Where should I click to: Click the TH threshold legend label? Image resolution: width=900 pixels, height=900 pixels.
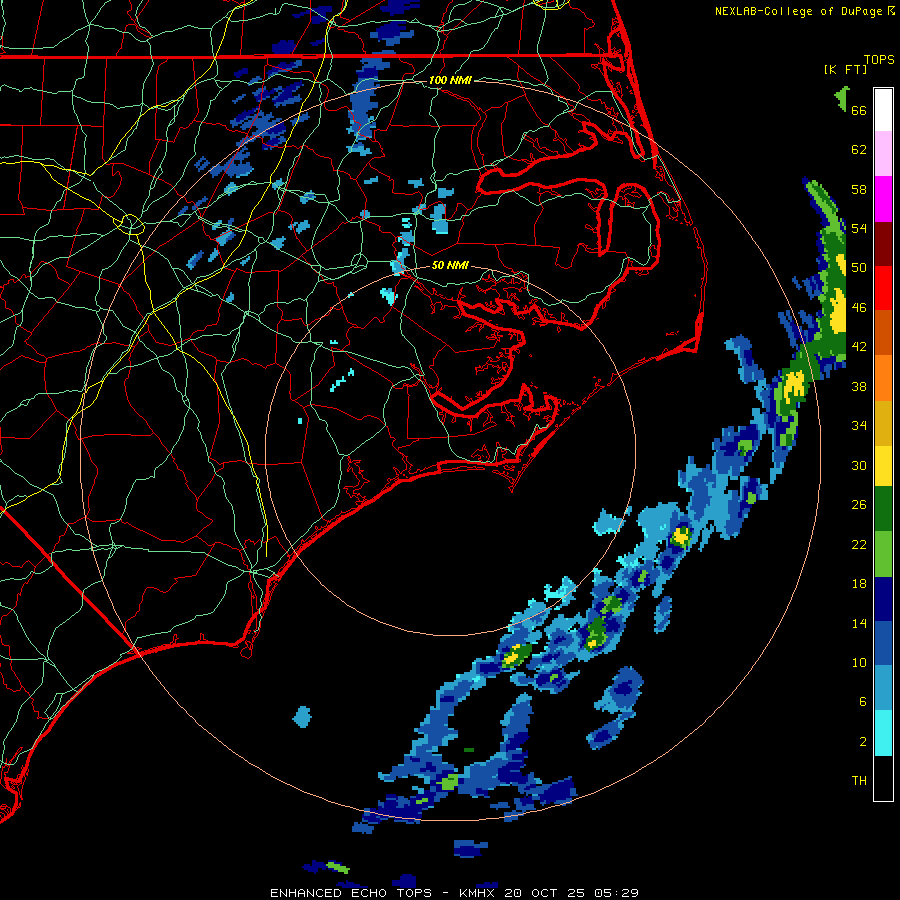(859, 780)
